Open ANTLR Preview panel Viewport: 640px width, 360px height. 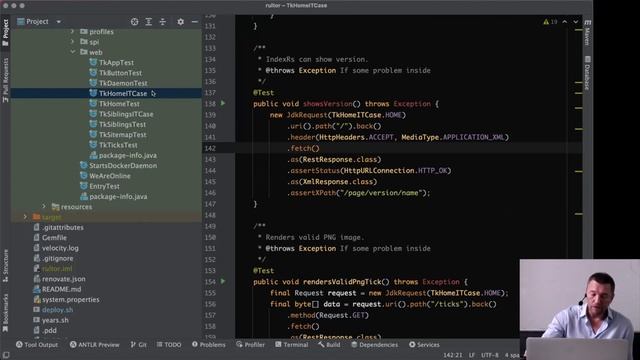pyautogui.click(x=95, y=345)
